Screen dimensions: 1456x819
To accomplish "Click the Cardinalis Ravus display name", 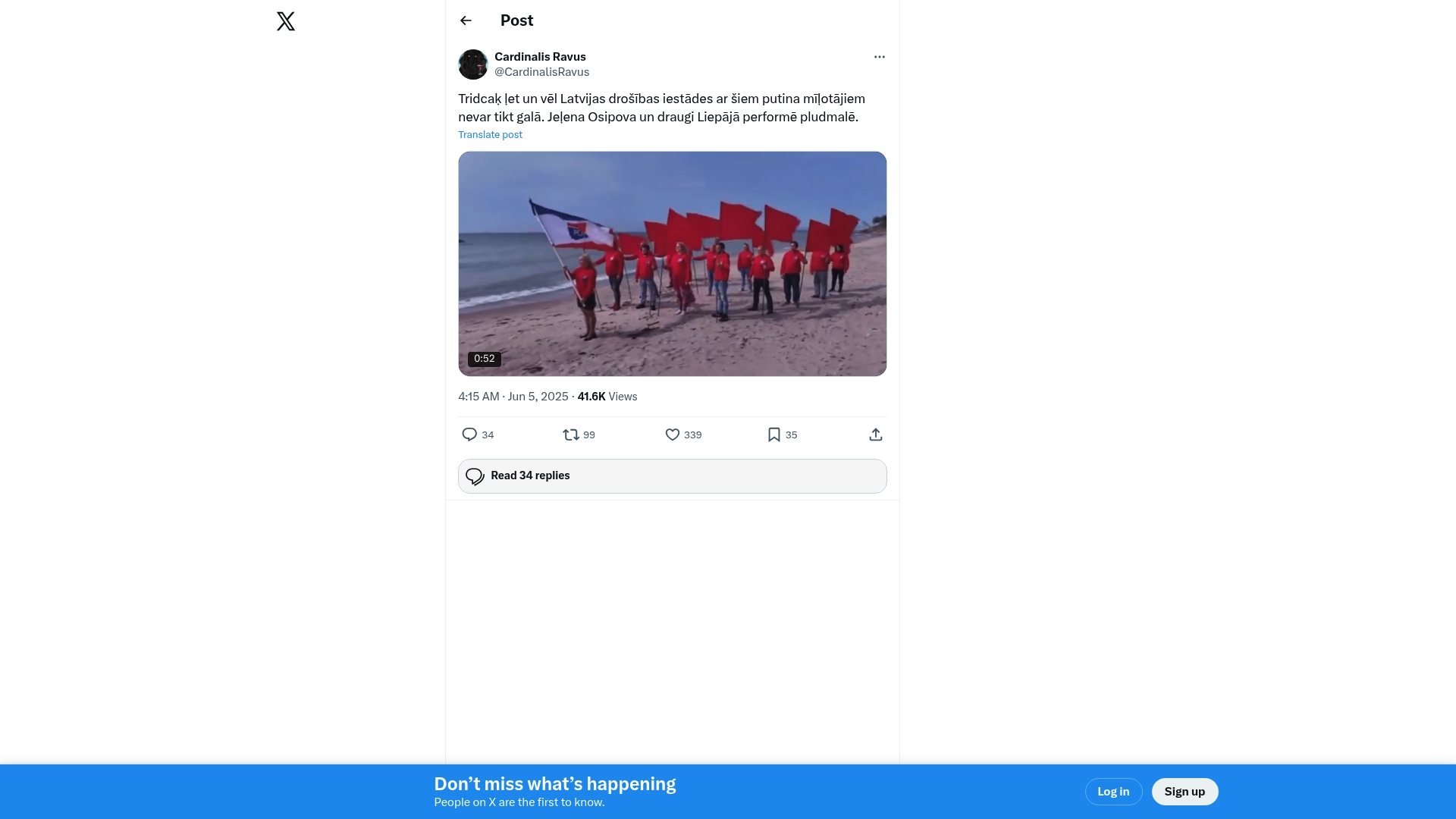I will click(x=540, y=57).
